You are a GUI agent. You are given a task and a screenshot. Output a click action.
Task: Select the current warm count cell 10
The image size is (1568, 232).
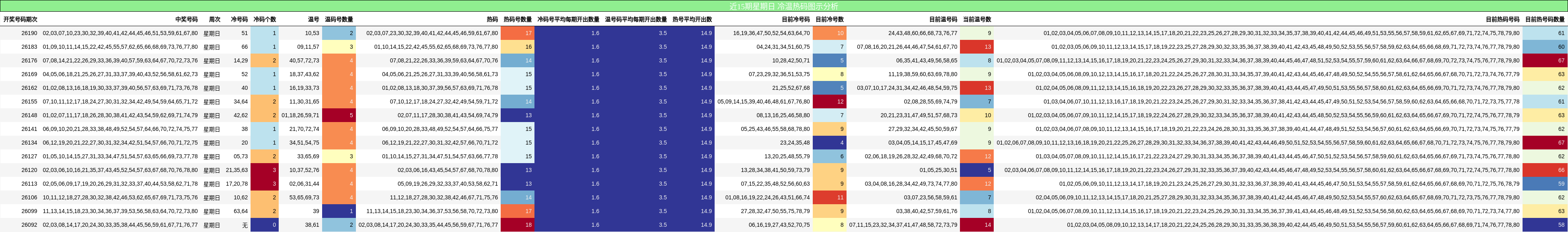coord(977,116)
